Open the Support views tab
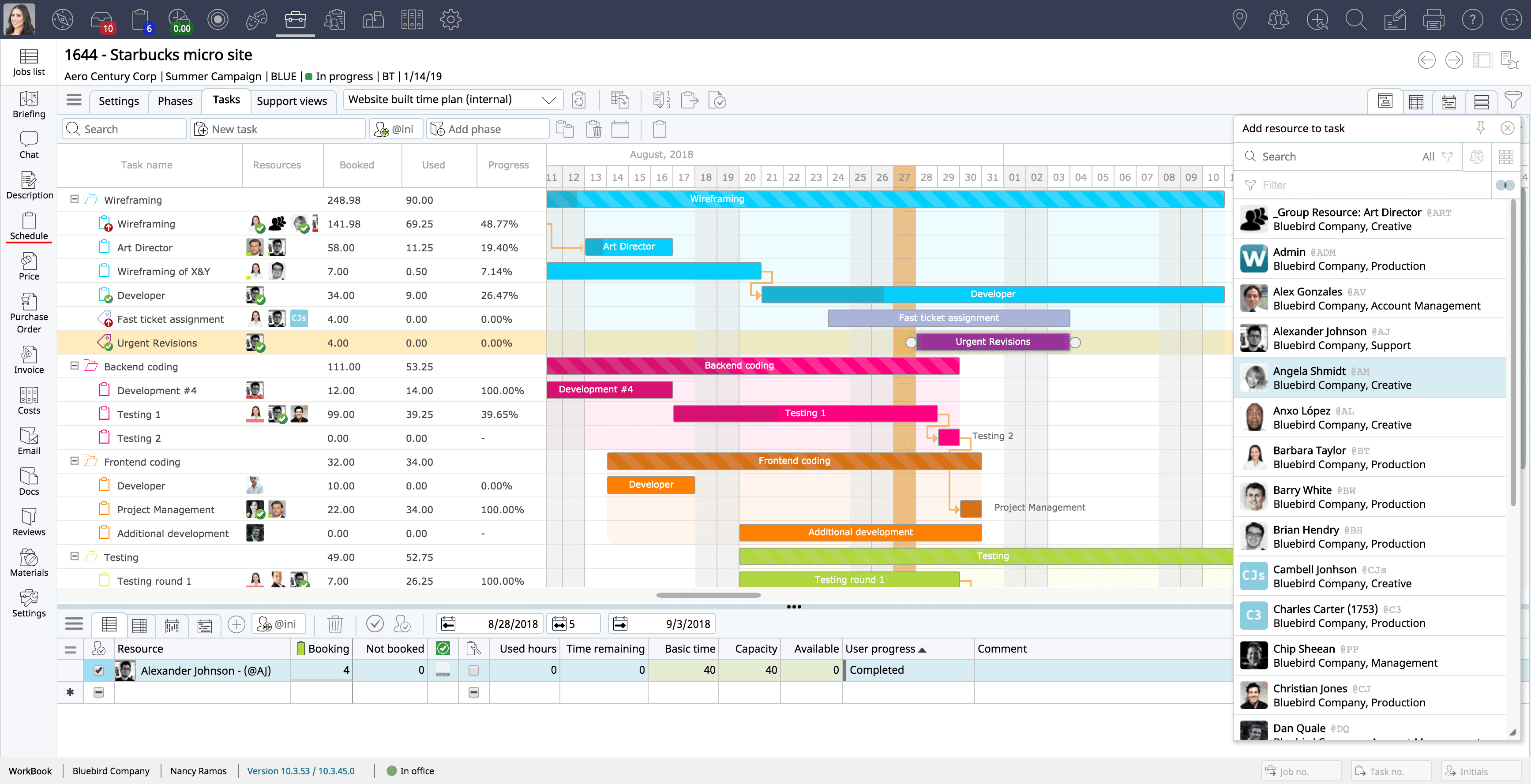This screenshot has width=1531, height=784. pyautogui.click(x=293, y=101)
